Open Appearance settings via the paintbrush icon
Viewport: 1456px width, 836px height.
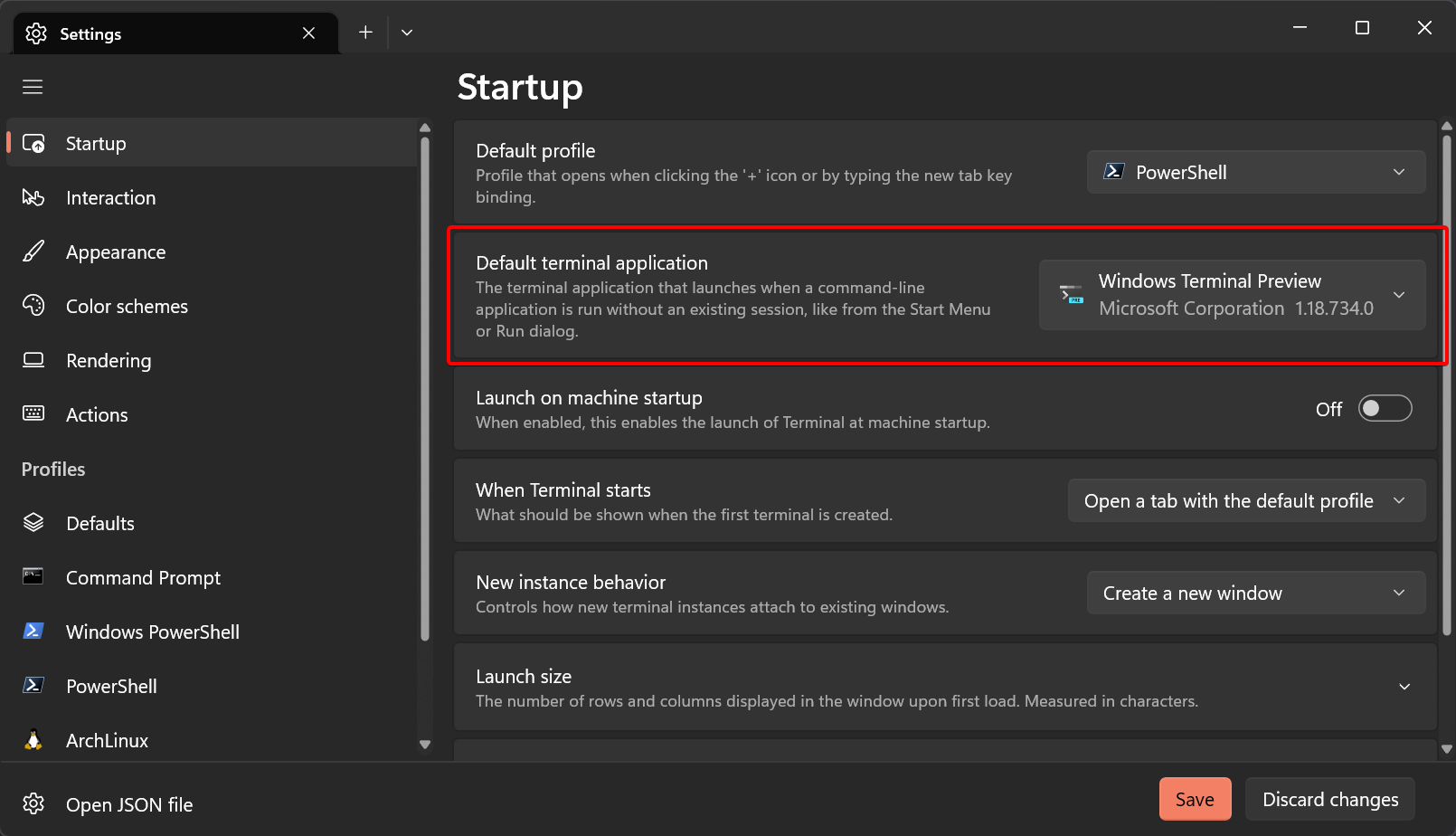tap(33, 252)
